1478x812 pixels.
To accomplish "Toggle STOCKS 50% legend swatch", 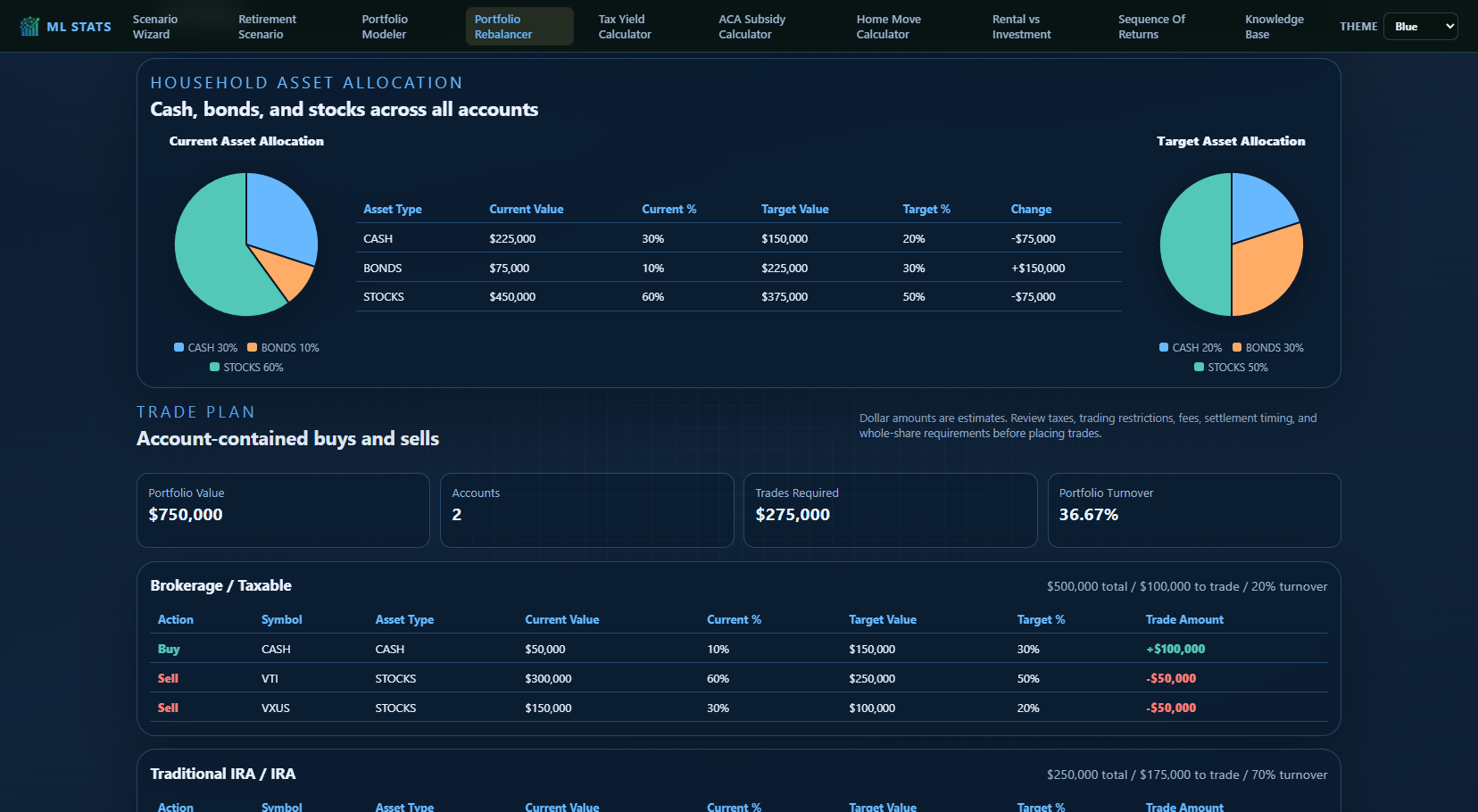I will click(1200, 367).
